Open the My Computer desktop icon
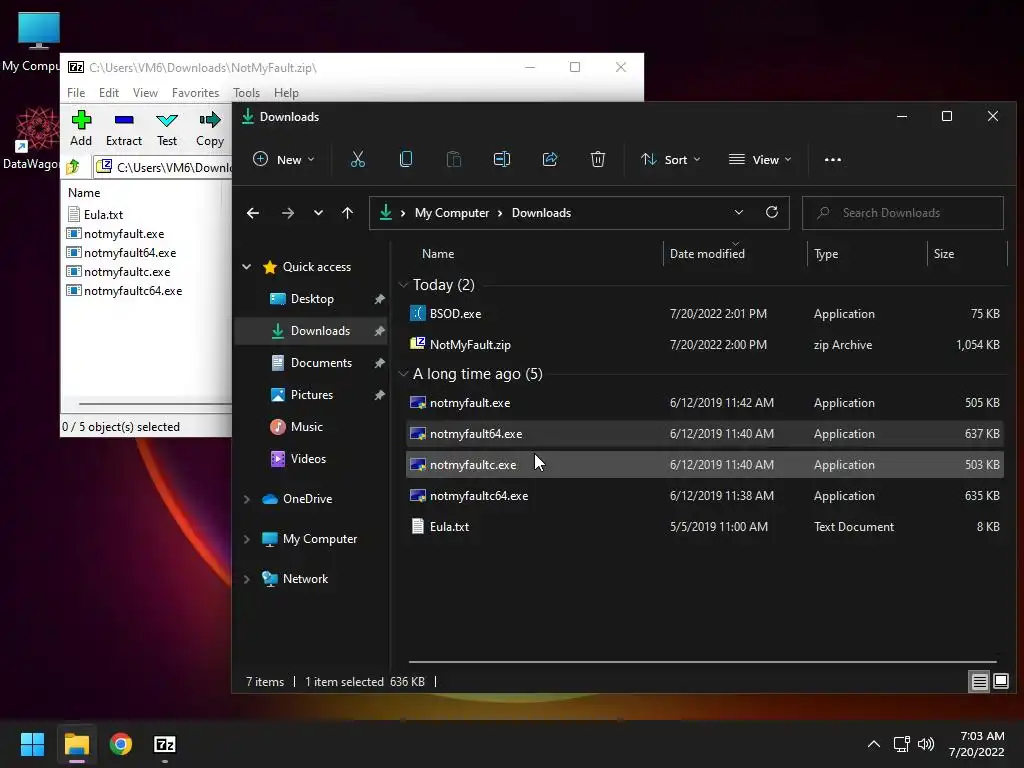1024x768 pixels. click(x=38, y=40)
